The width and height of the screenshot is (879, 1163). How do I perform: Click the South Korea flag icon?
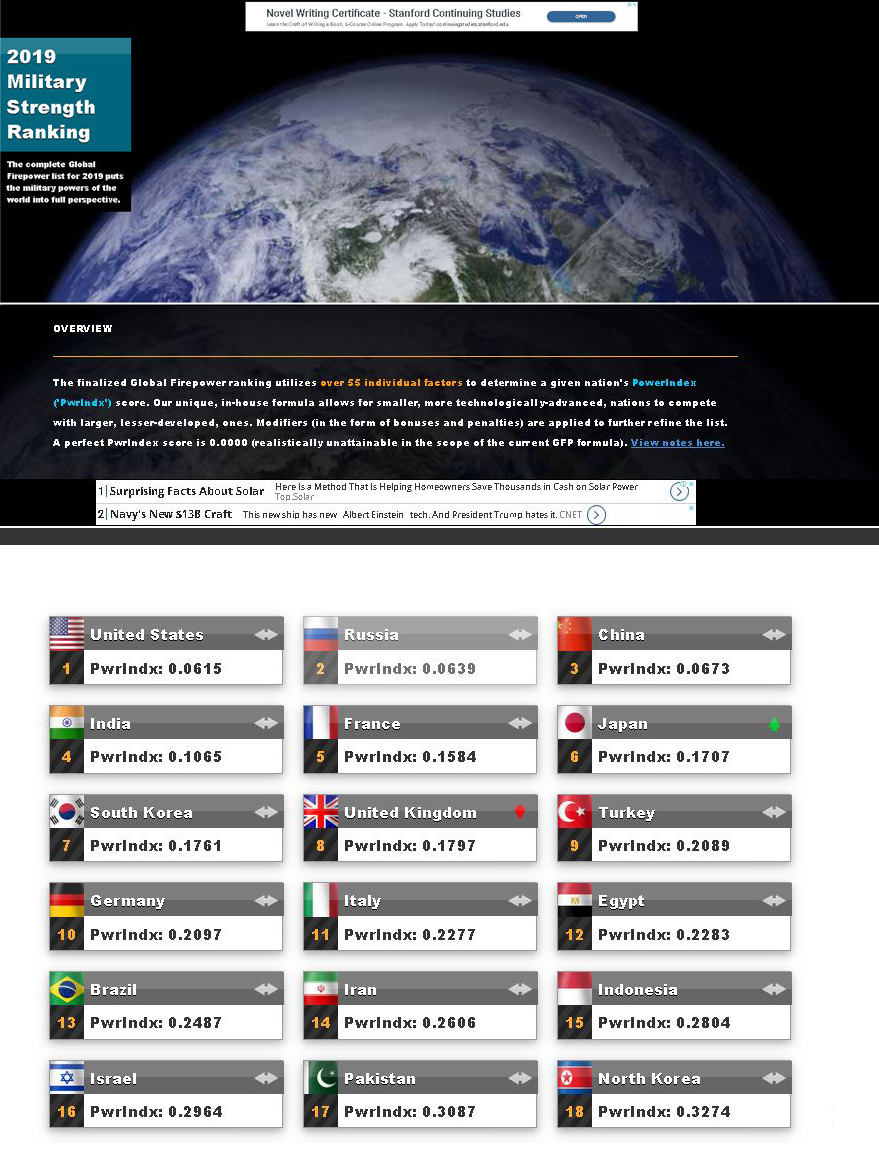coord(67,811)
